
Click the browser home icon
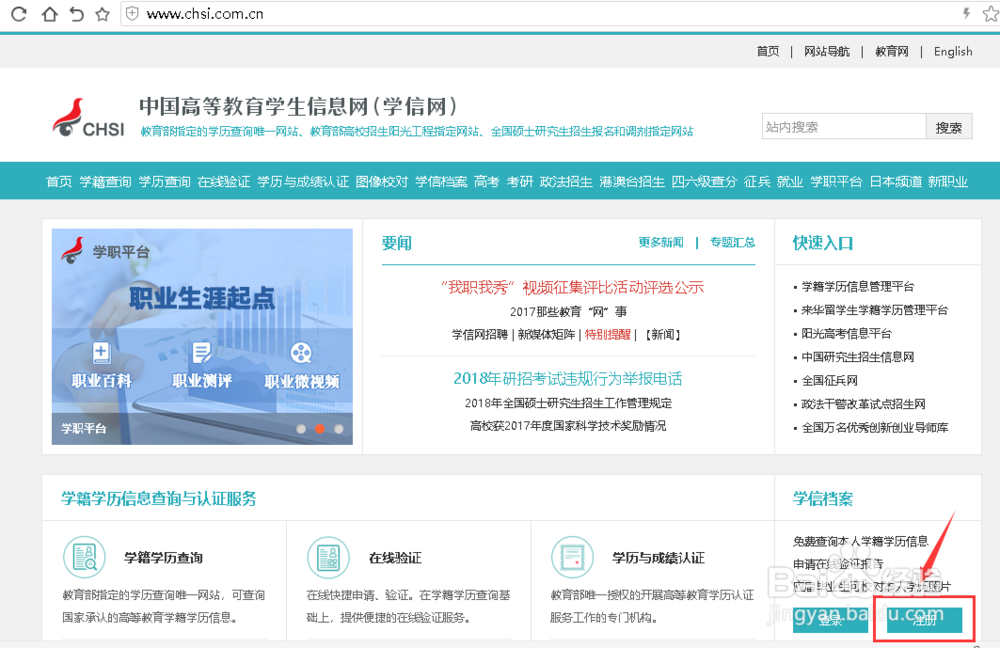point(49,13)
